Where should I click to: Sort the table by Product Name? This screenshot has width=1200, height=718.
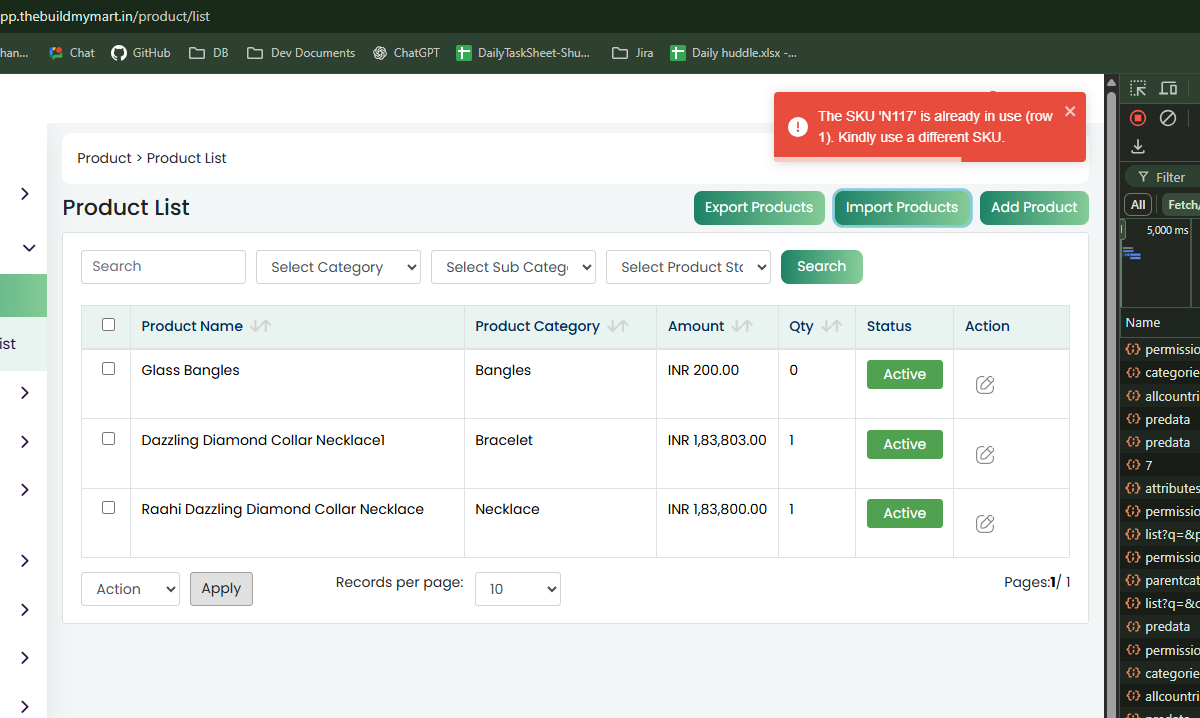[x=261, y=326]
